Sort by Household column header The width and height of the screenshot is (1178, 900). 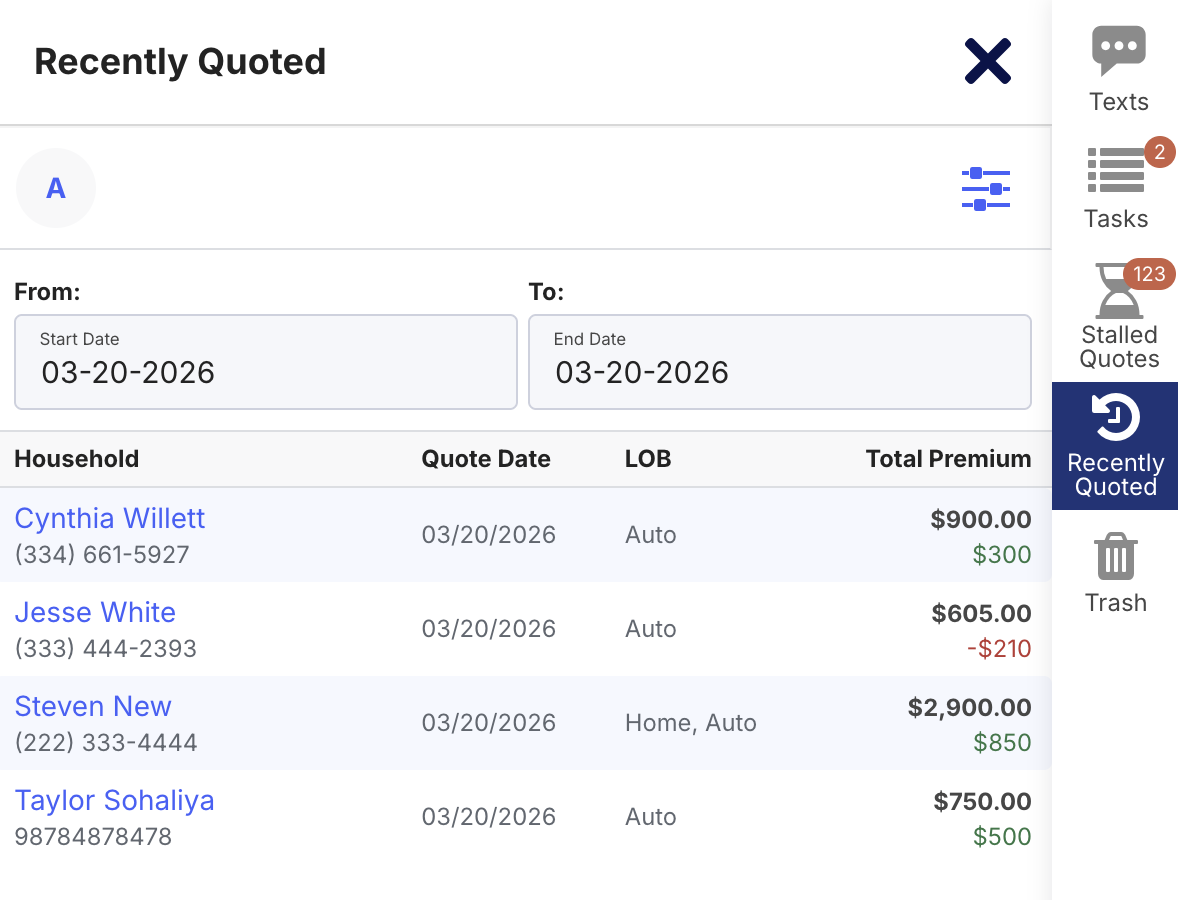[77, 459]
